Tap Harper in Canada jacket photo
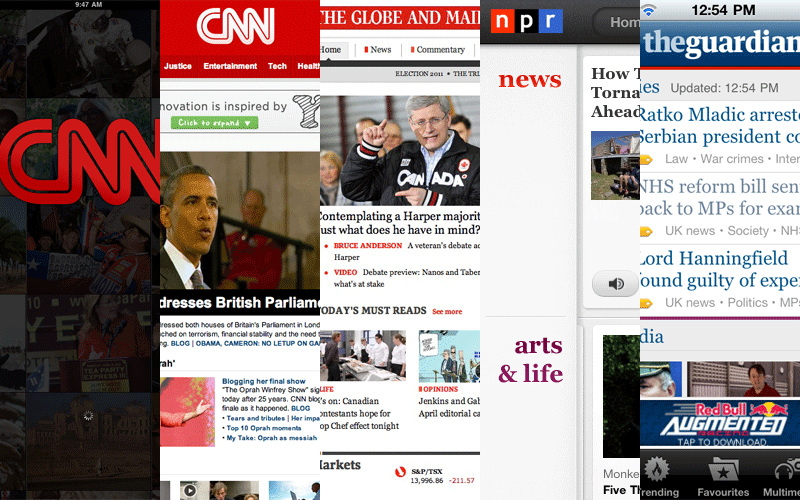This screenshot has height=500, width=800. pyautogui.click(x=400, y=151)
